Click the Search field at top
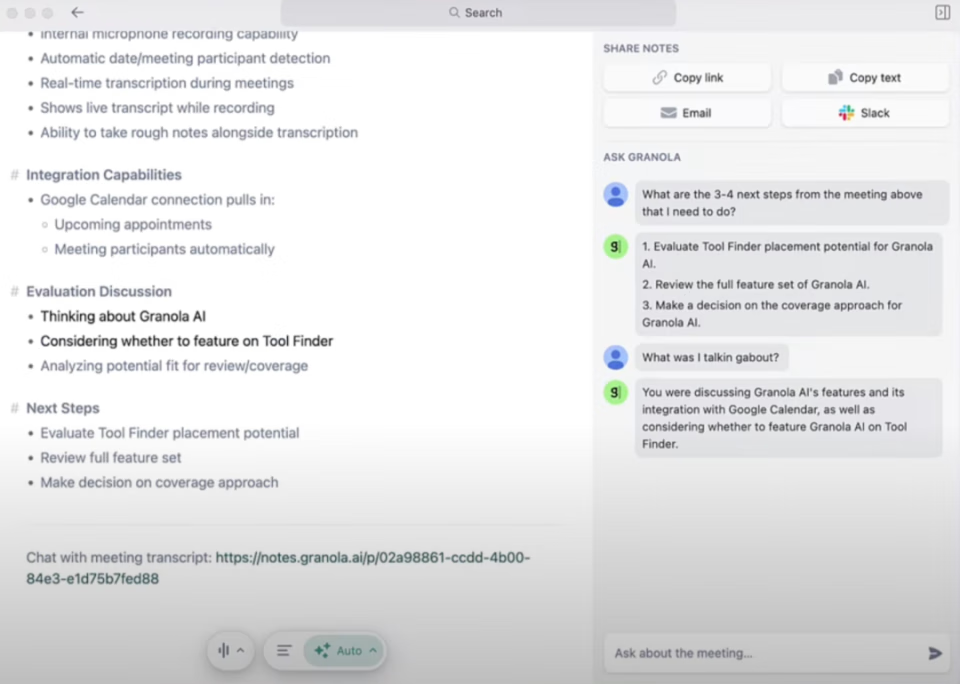 coord(478,12)
